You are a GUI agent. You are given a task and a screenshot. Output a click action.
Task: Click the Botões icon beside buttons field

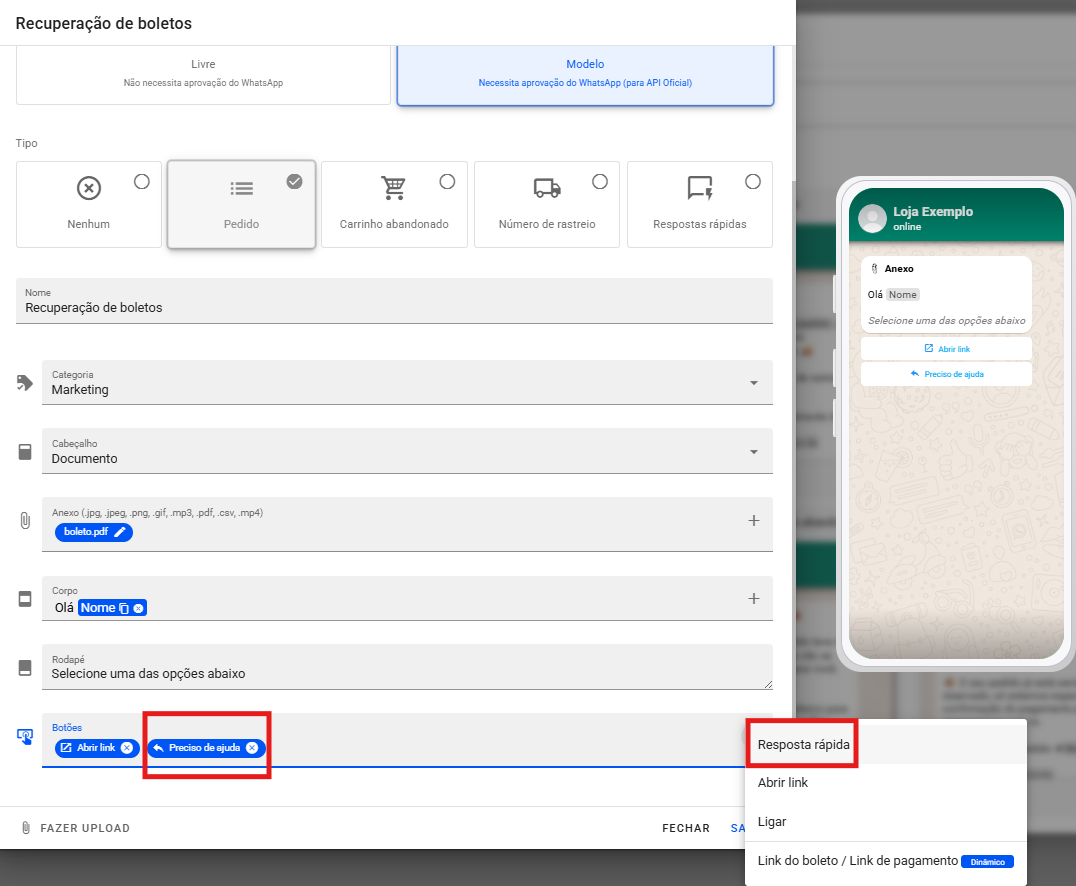pos(25,736)
